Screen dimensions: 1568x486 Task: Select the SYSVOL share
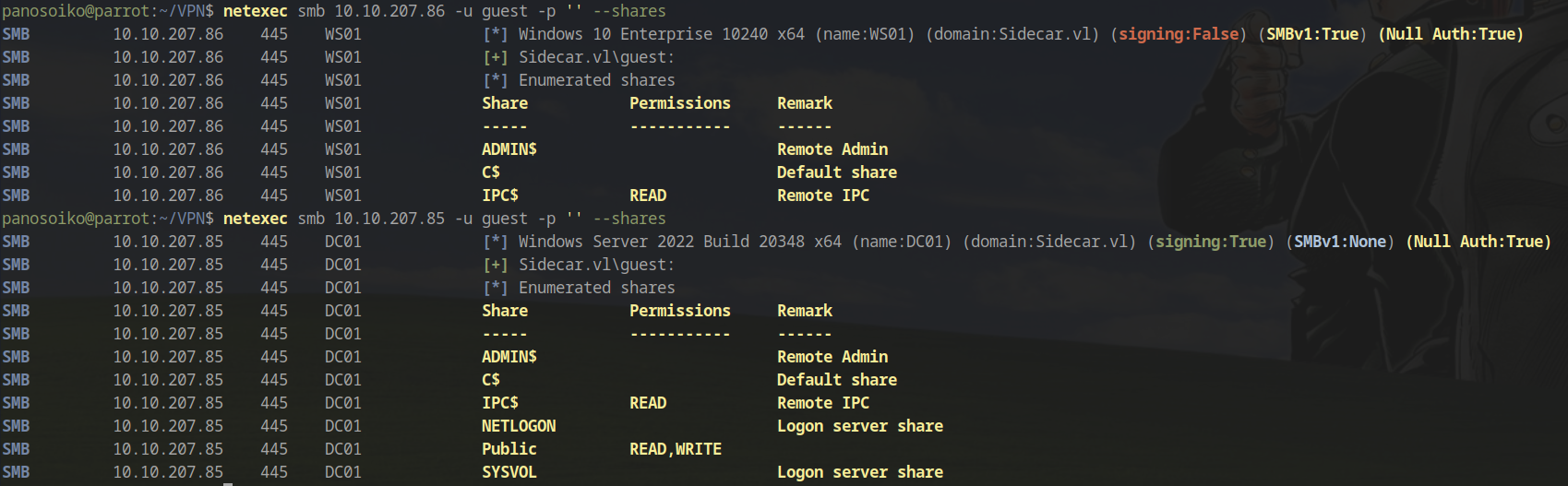click(x=509, y=472)
